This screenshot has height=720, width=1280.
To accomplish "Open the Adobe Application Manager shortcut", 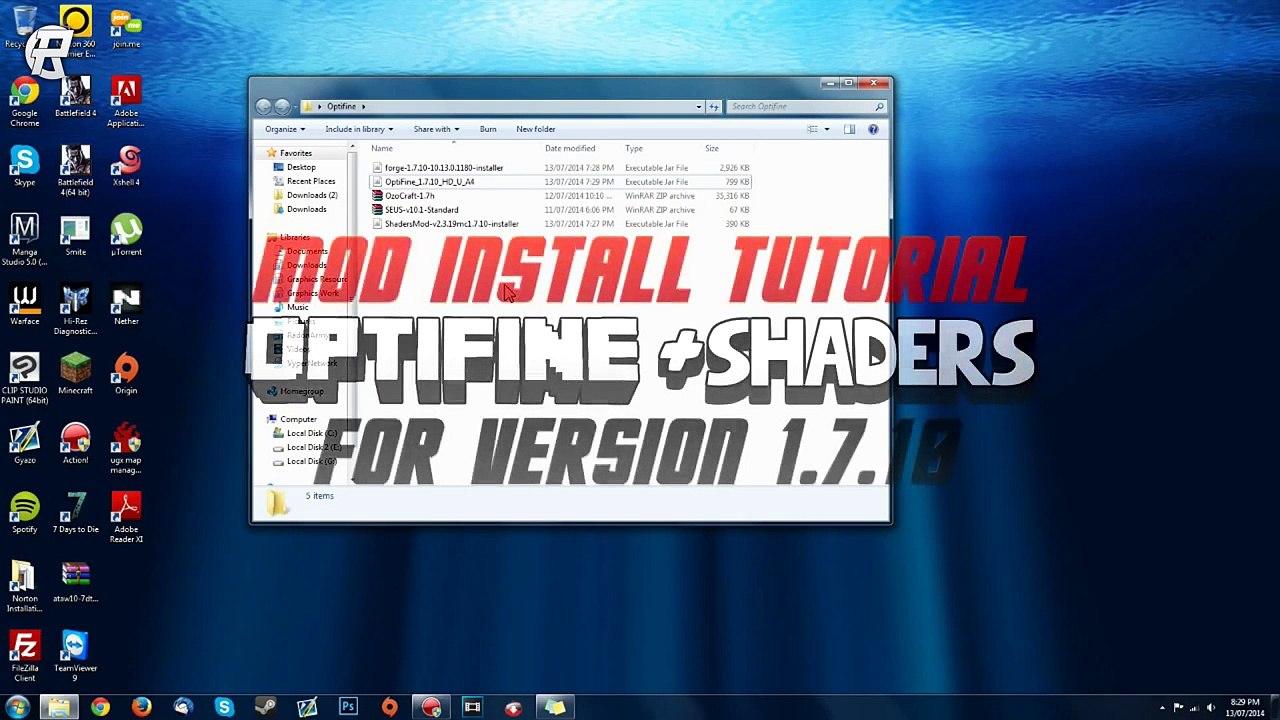I will pyautogui.click(x=126, y=103).
